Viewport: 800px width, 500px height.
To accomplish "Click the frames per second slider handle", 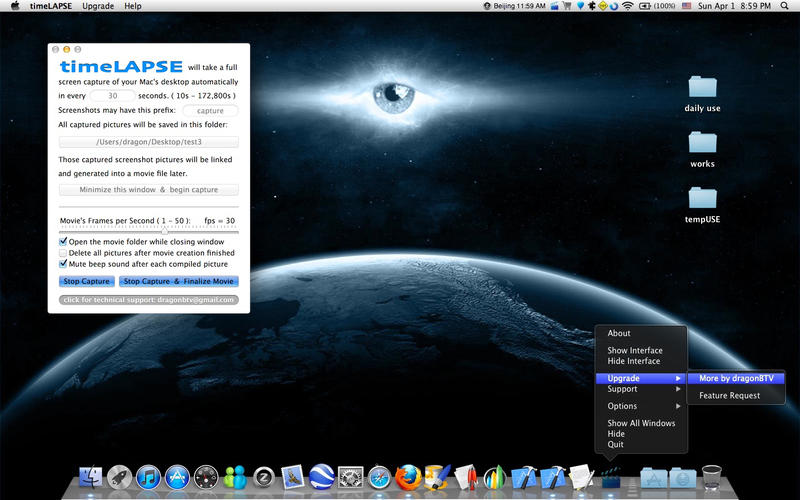I will coord(165,231).
